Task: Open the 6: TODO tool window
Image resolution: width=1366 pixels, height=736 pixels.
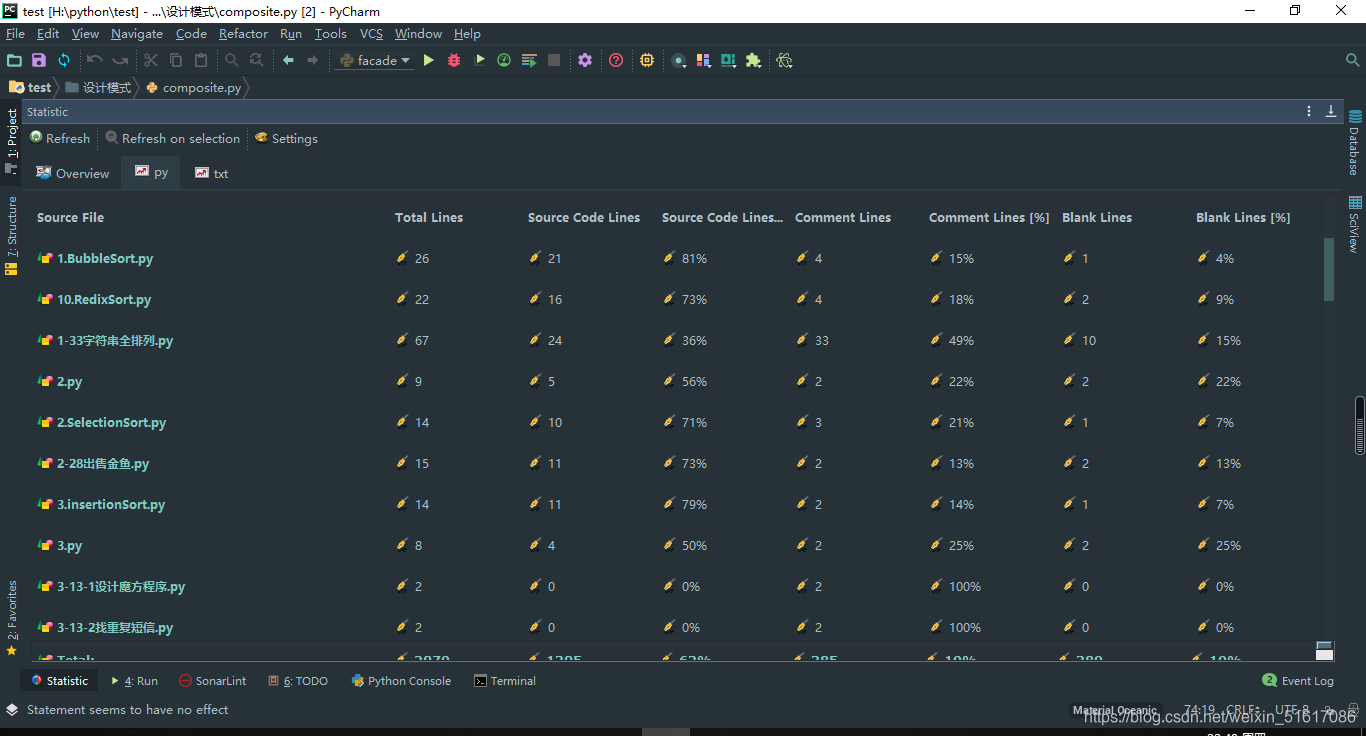Action: tap(298, 681)
